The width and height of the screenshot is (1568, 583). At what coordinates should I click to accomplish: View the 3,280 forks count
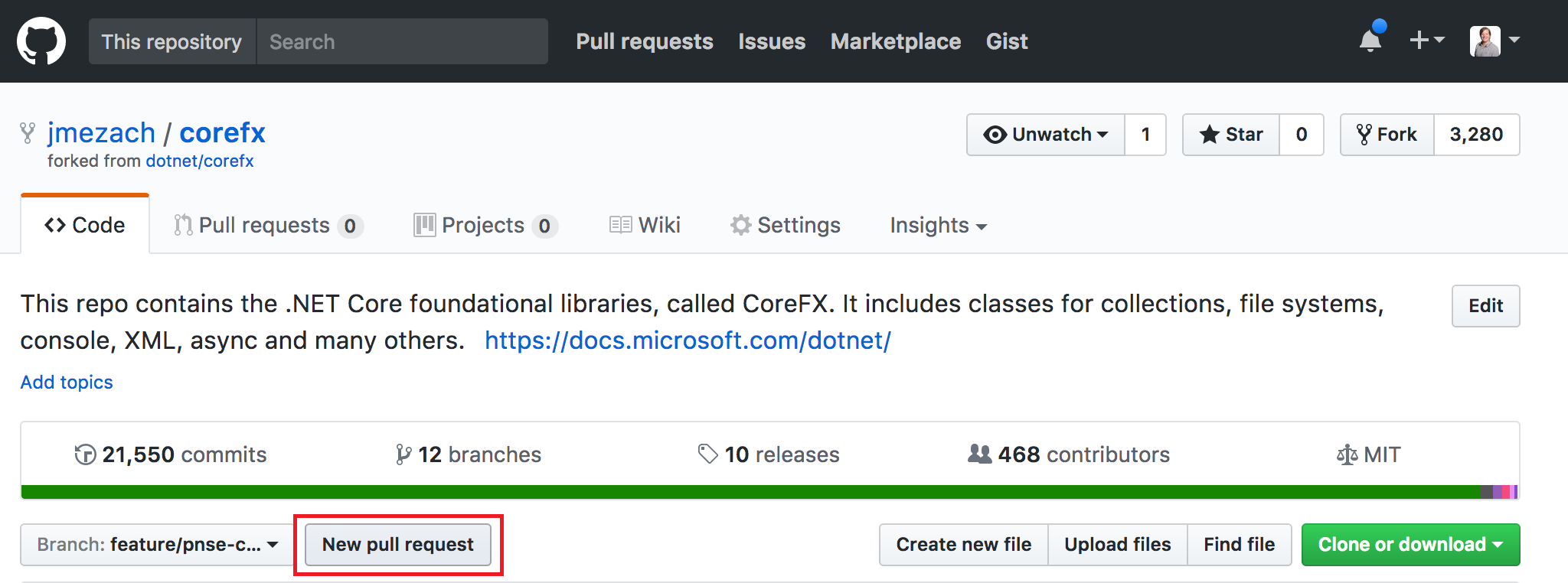(1477, 135)
